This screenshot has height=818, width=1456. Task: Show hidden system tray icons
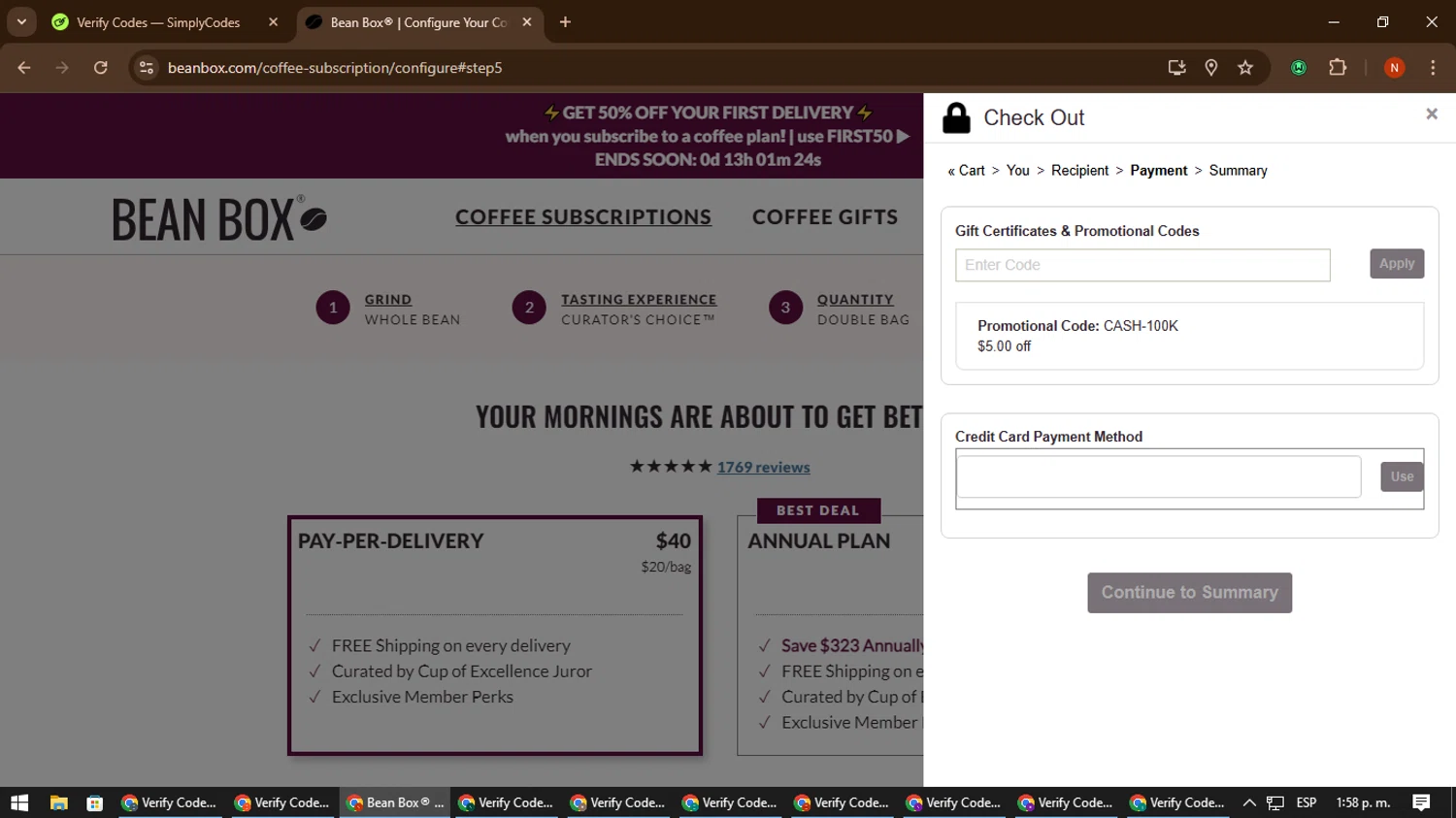point(1249,802)
